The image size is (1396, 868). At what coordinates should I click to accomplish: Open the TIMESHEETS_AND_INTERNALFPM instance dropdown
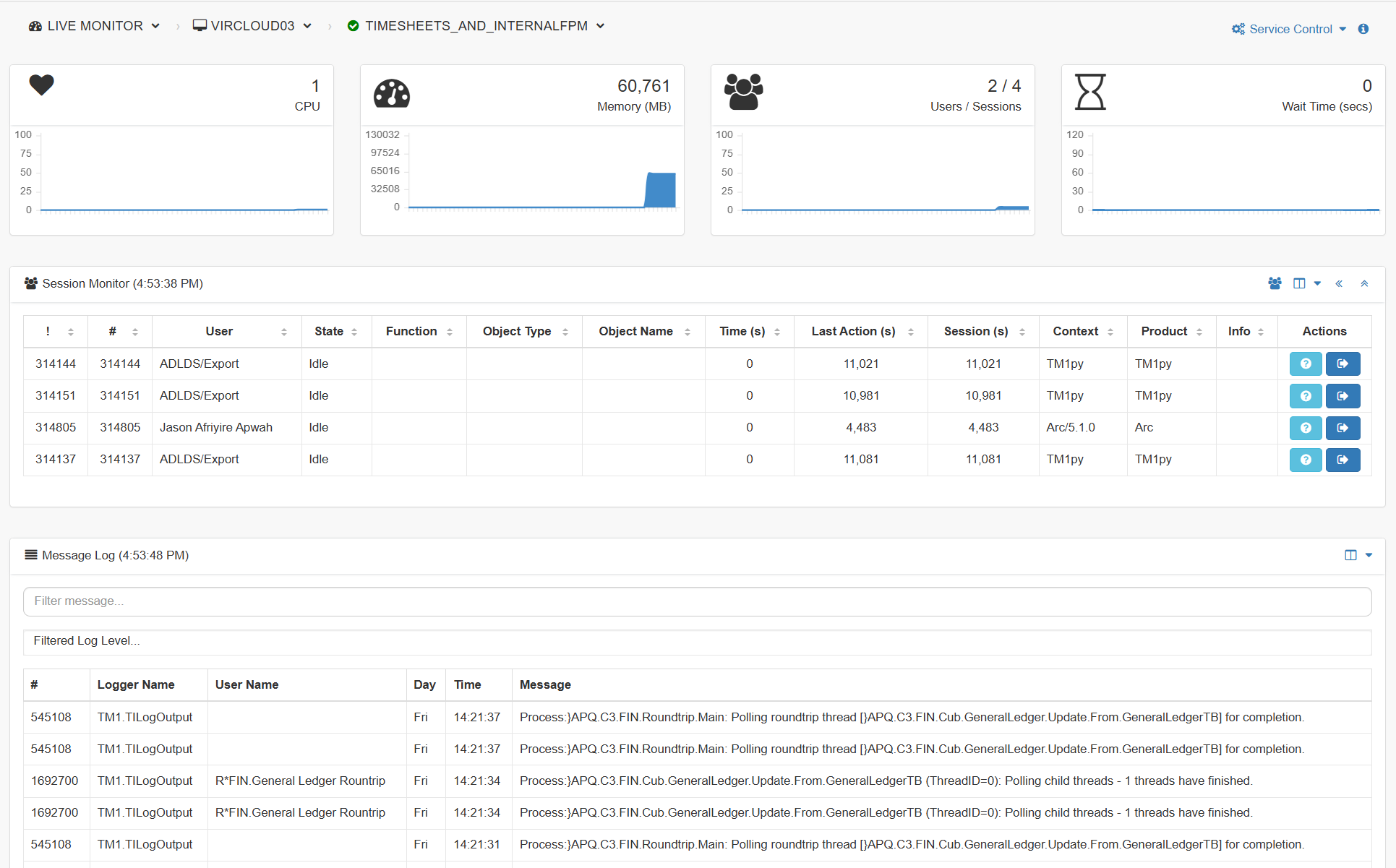[476, 26]
